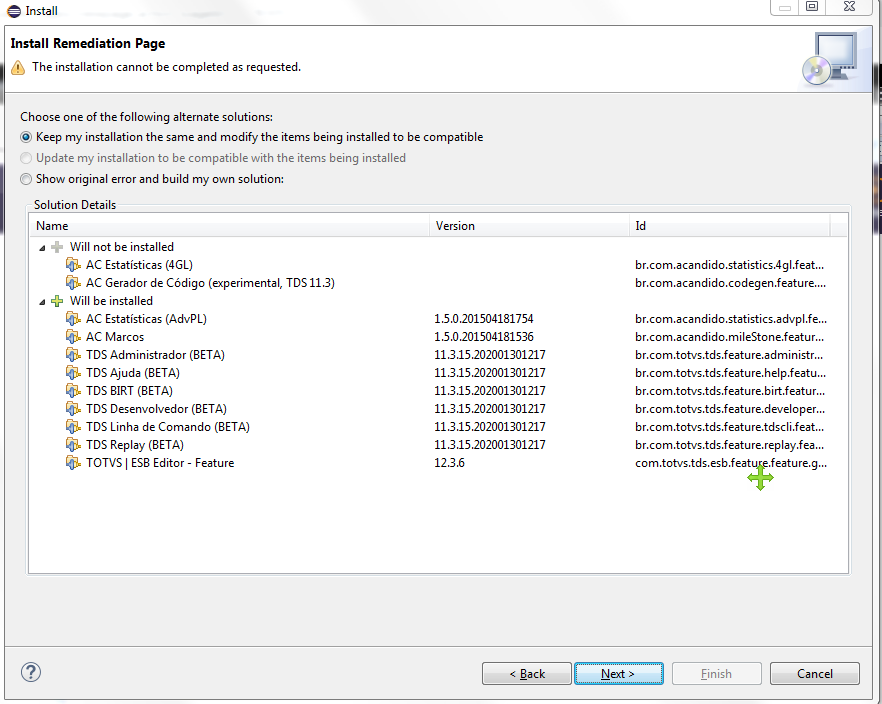The image size is (882, 704).
Task: Click id br.com.totvs.tds.feature.administr...
Action: point(729,355)
